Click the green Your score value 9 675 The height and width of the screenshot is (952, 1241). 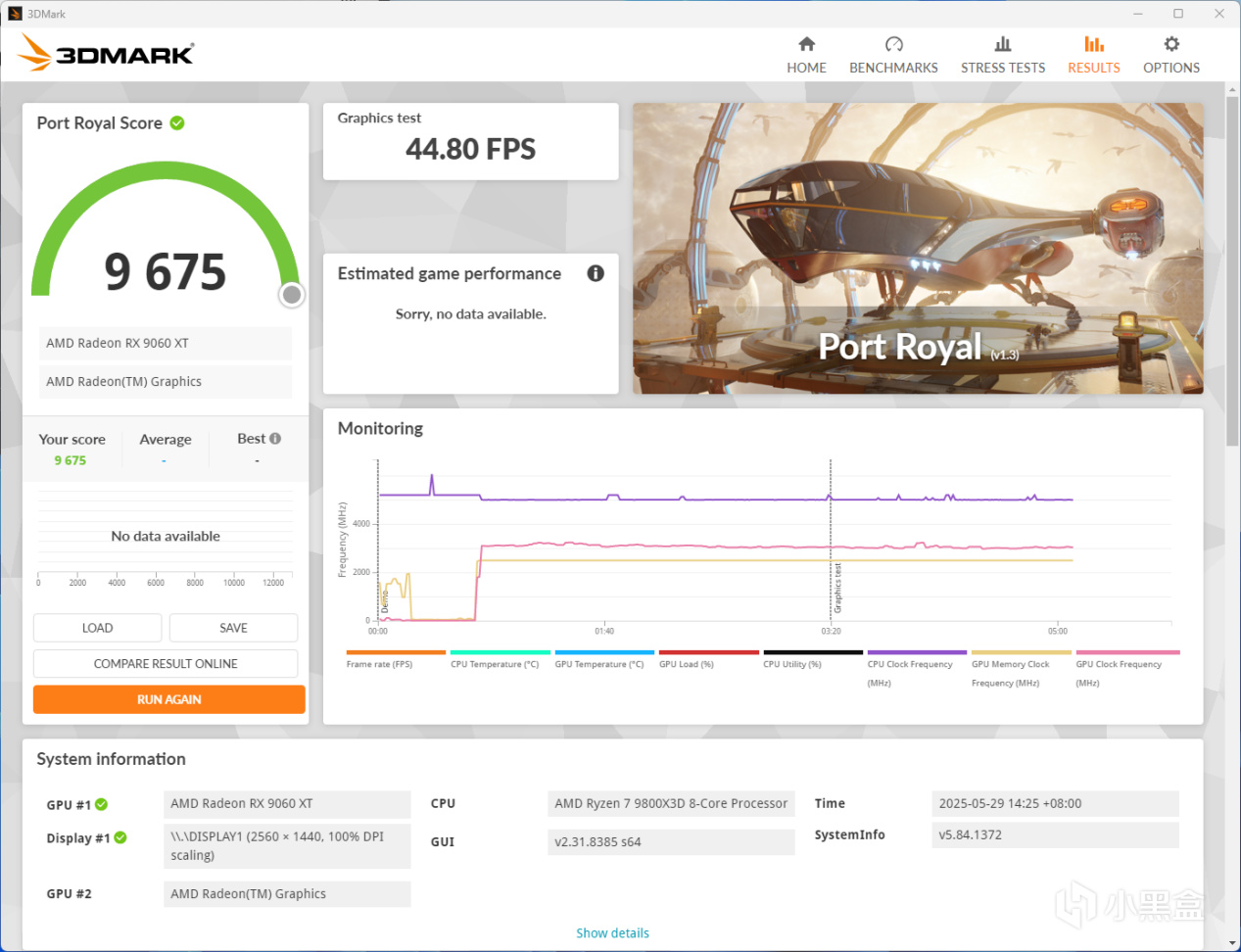click(71, 460)
